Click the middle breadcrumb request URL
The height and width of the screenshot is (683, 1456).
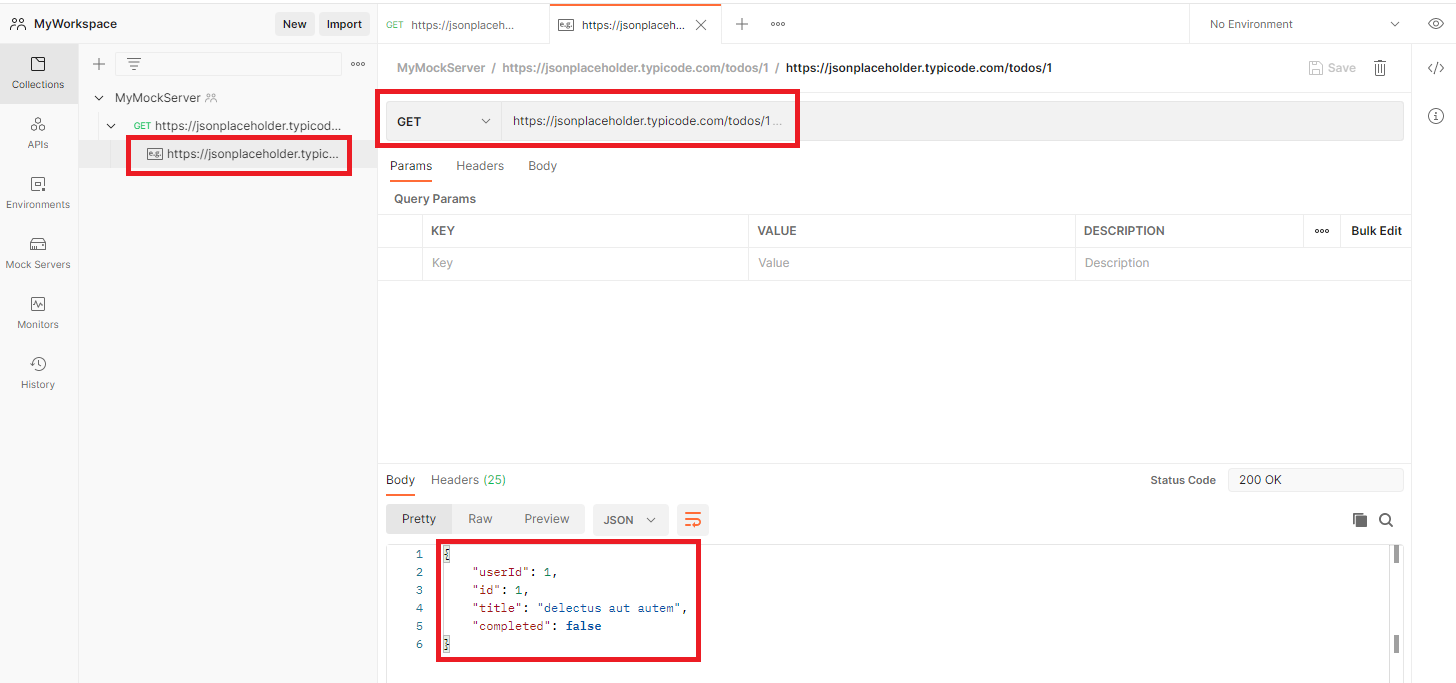(x=635, y=68)
